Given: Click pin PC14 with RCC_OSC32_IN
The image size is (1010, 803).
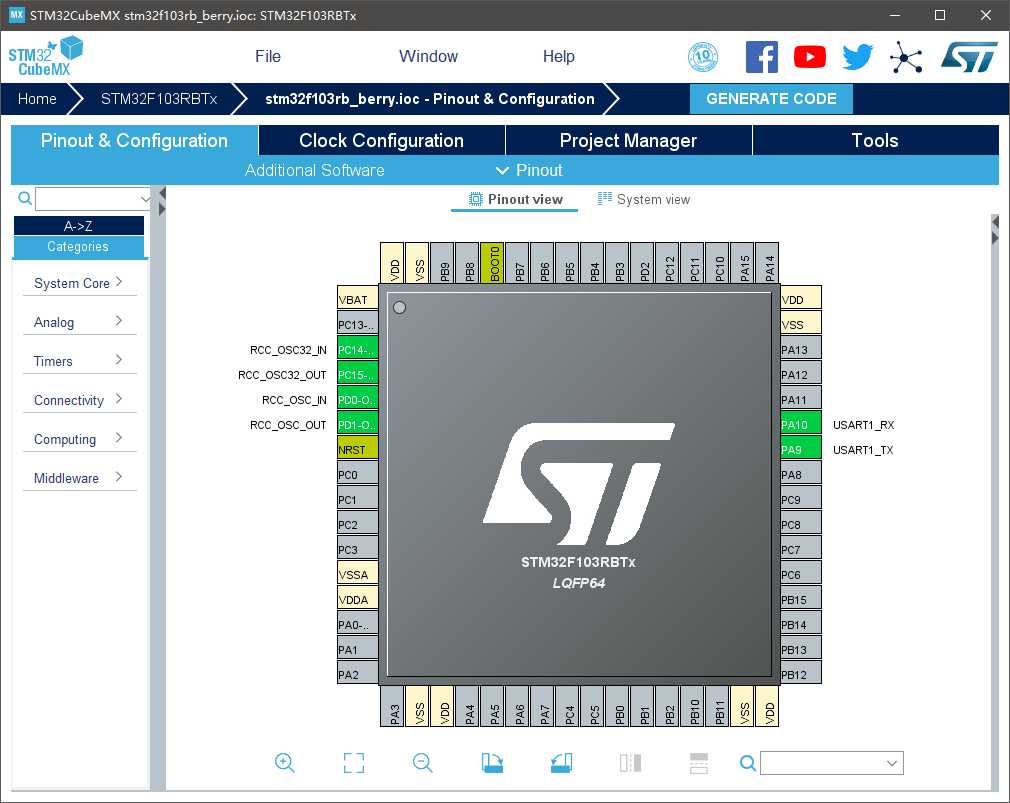Looking at the screenshot, I should [357, 350].
